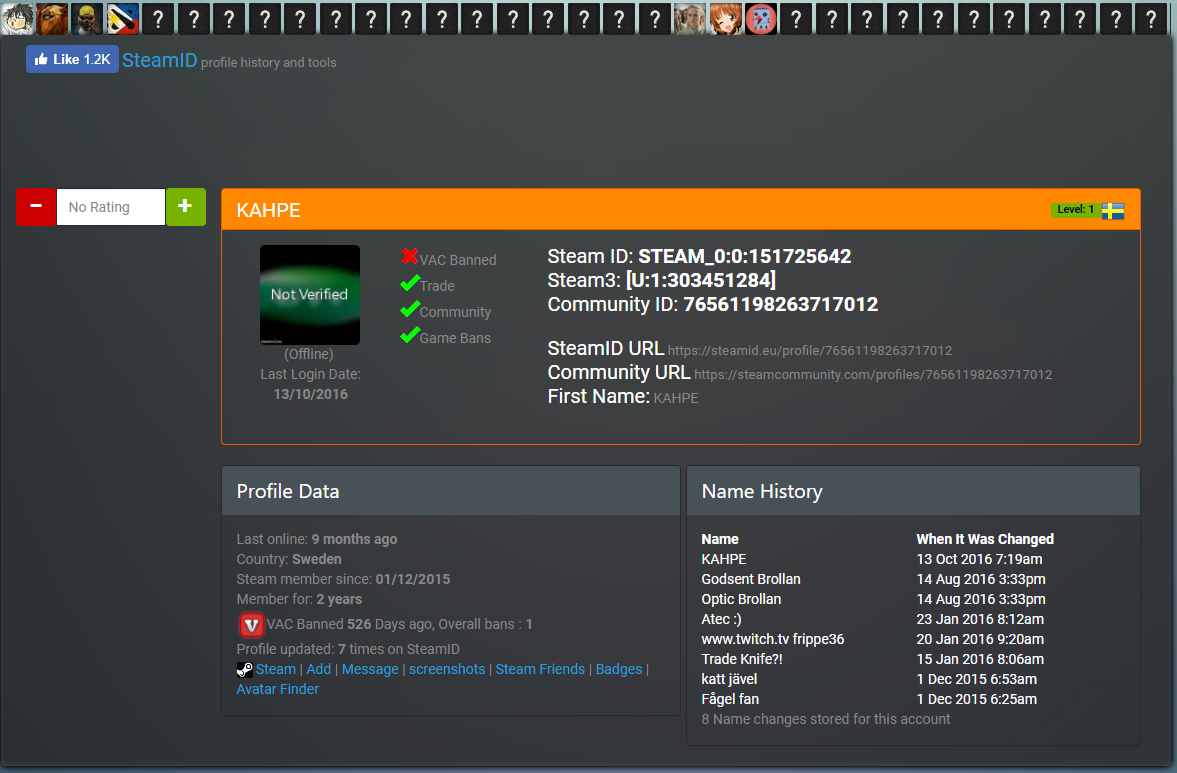
Task: Open the Badges link
Action: 619,669
